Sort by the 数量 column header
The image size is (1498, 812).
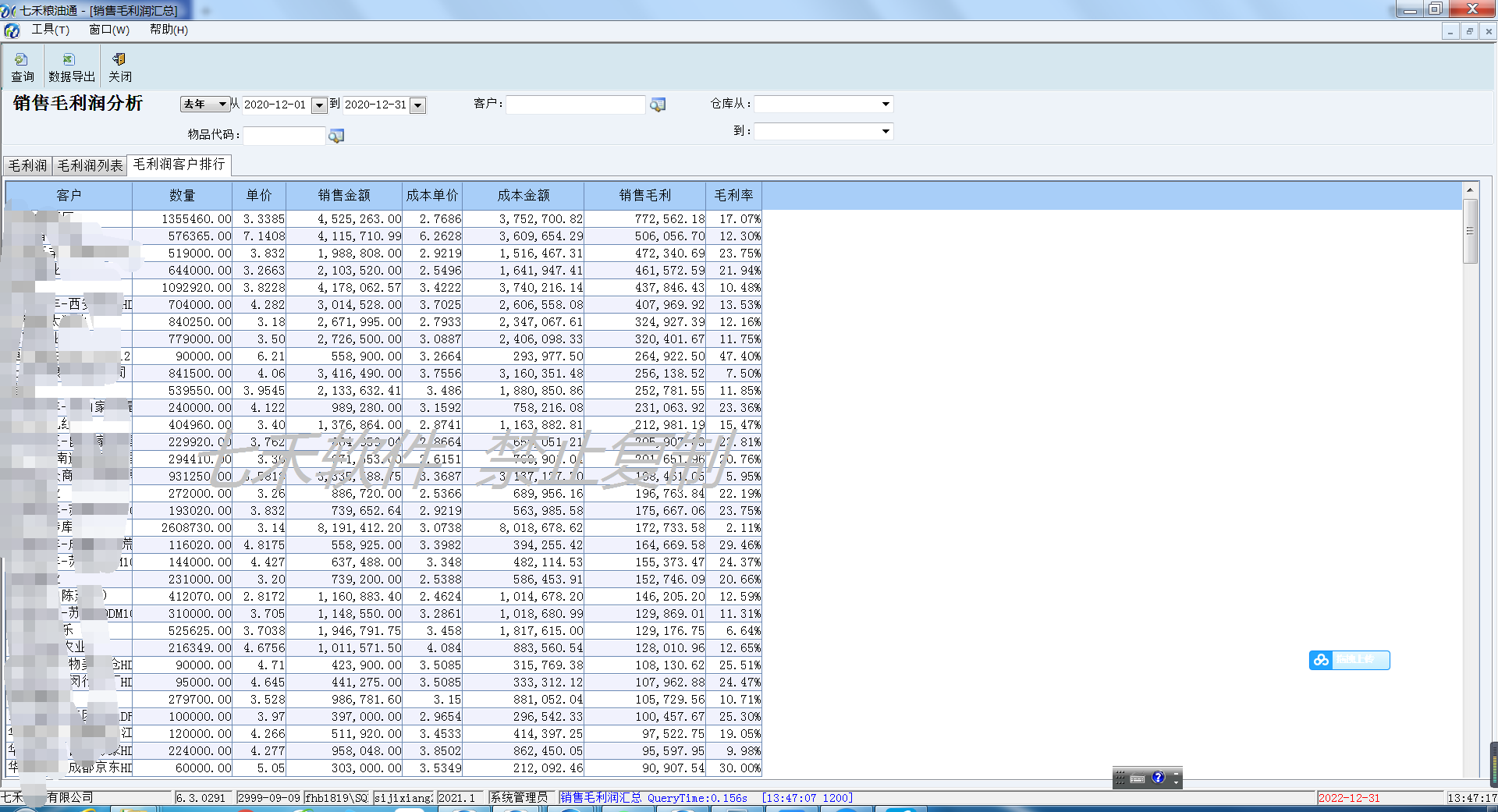click(183, 196)
